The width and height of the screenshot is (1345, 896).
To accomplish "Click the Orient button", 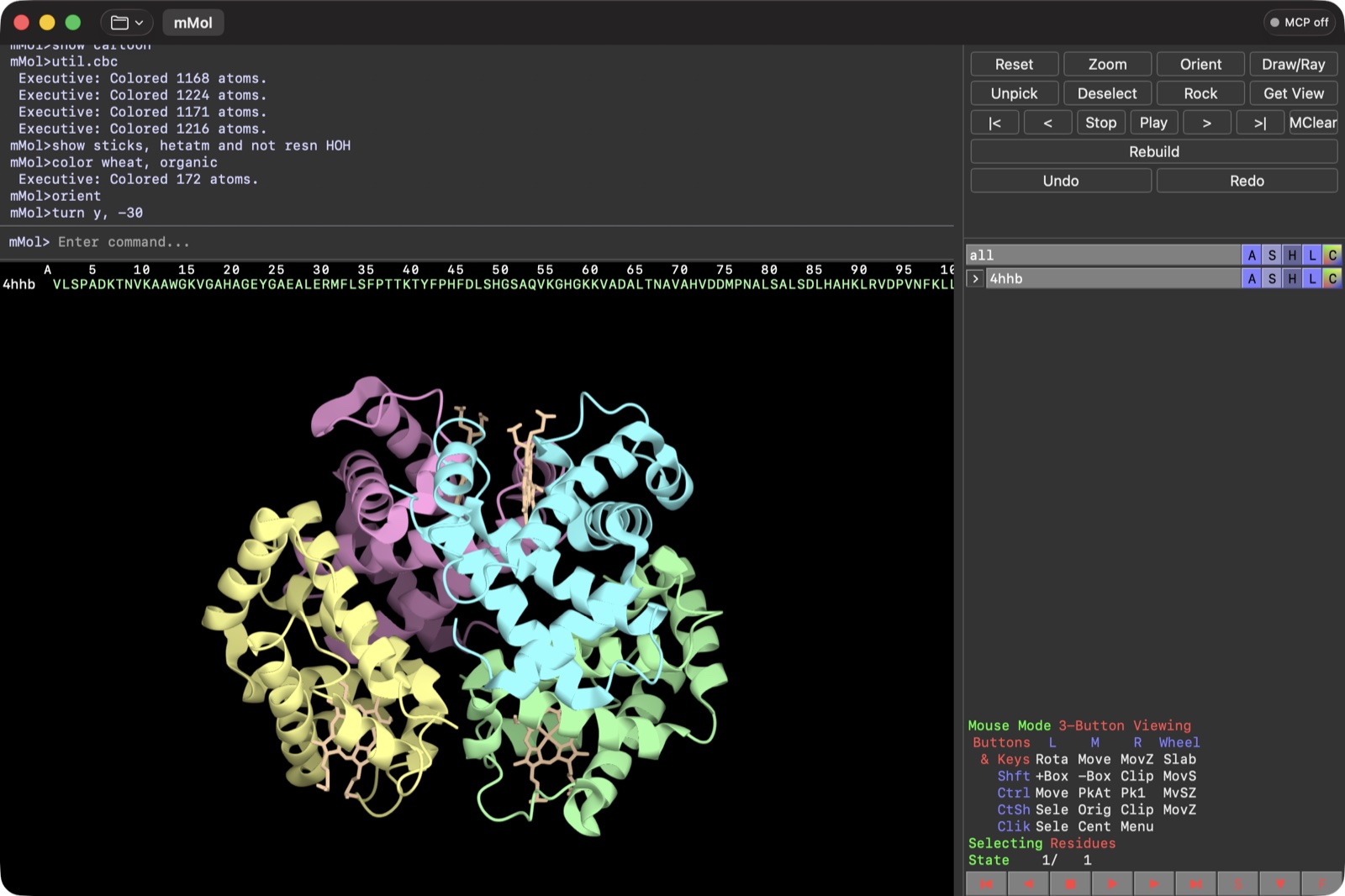I will click(x=1200, y=64).
